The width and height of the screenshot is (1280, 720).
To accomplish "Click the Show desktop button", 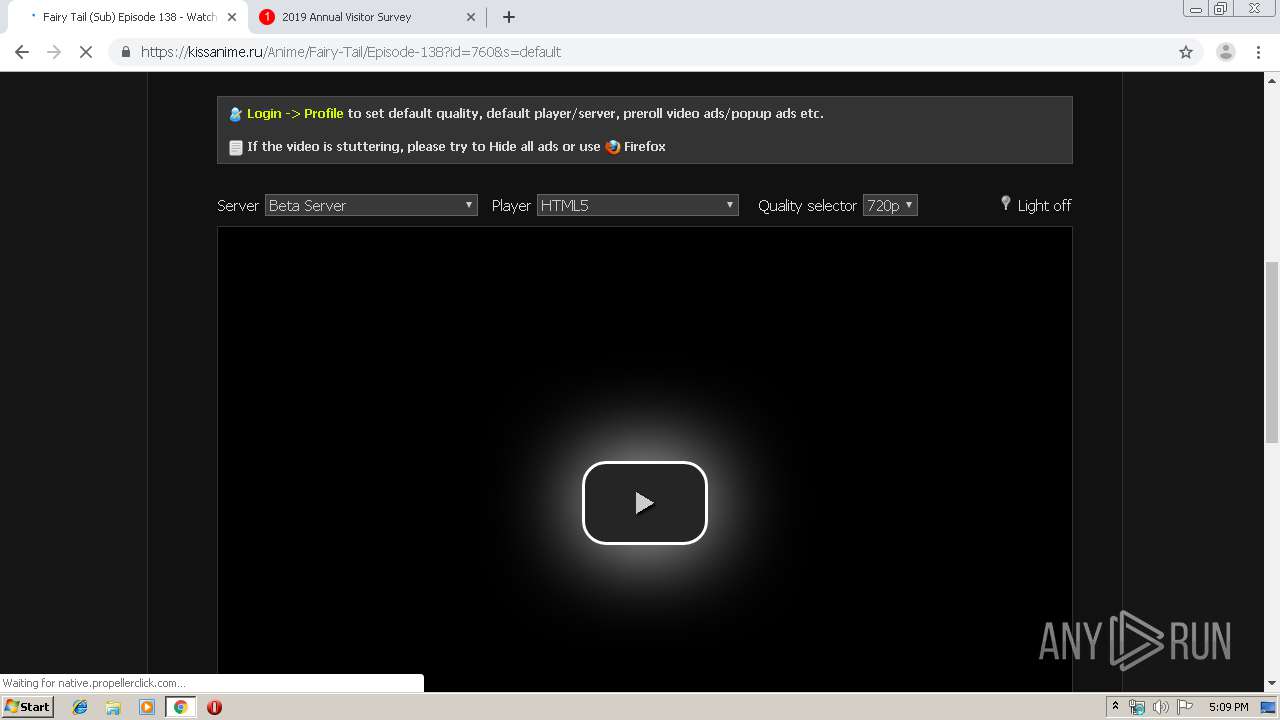I will (1269, 707).
